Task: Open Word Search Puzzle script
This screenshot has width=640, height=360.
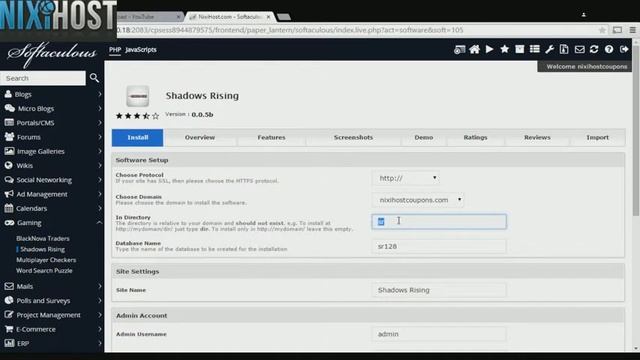Action: 44,271
